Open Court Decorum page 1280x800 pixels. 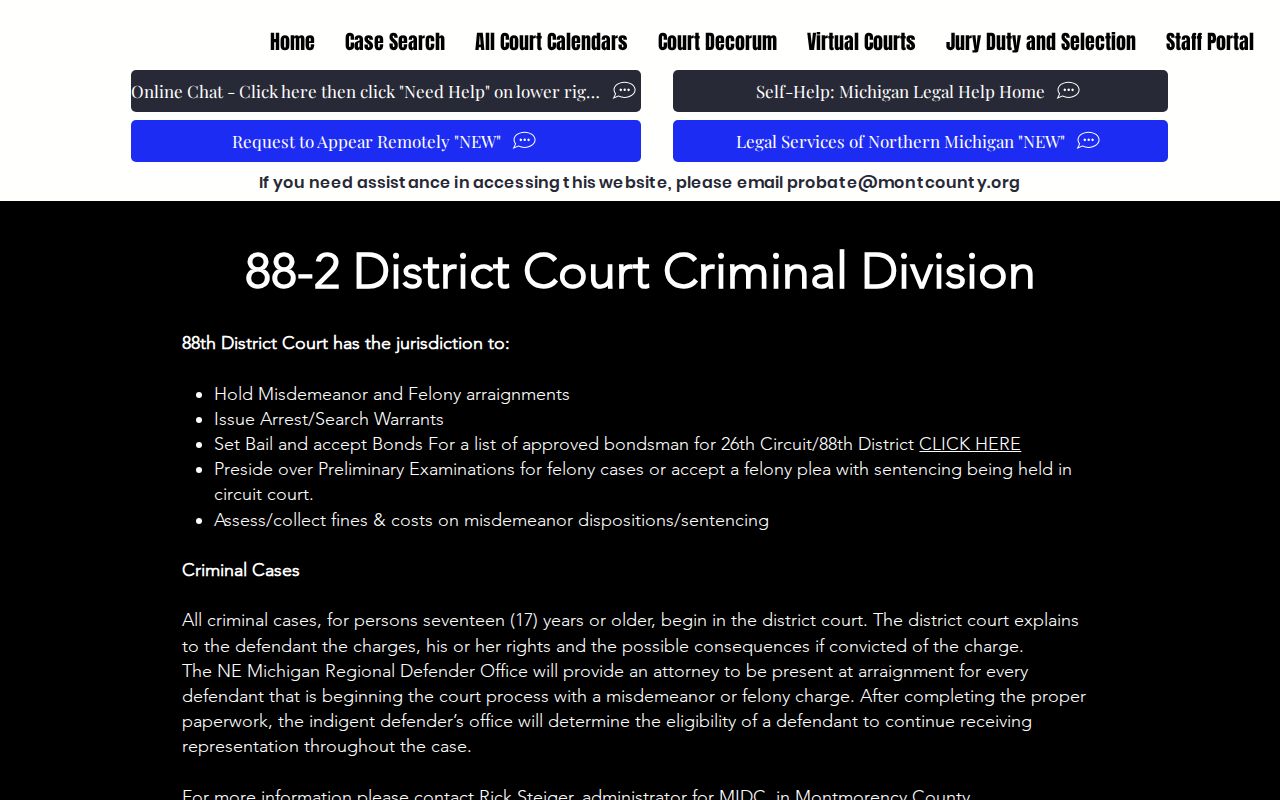tap(717, 42)
